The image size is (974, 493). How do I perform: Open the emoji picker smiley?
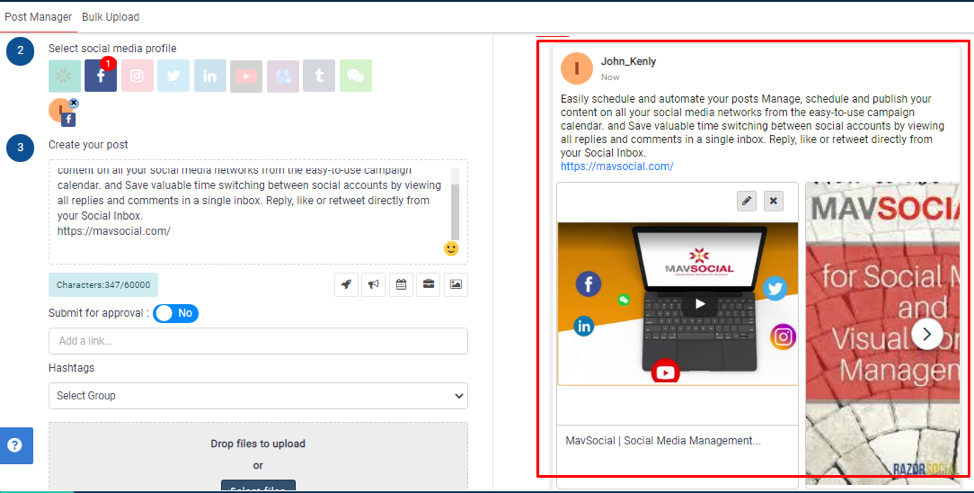click(x=451, y=248)
